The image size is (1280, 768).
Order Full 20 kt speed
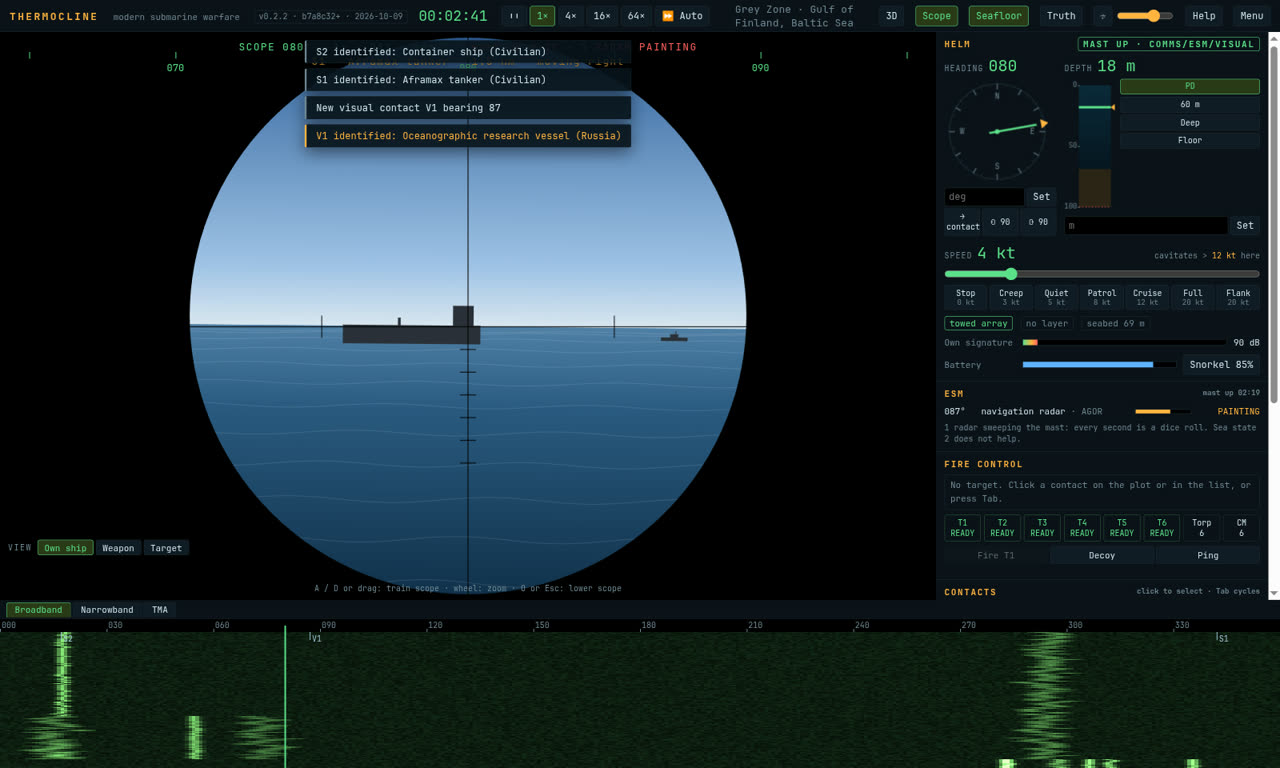(1193, 297)
